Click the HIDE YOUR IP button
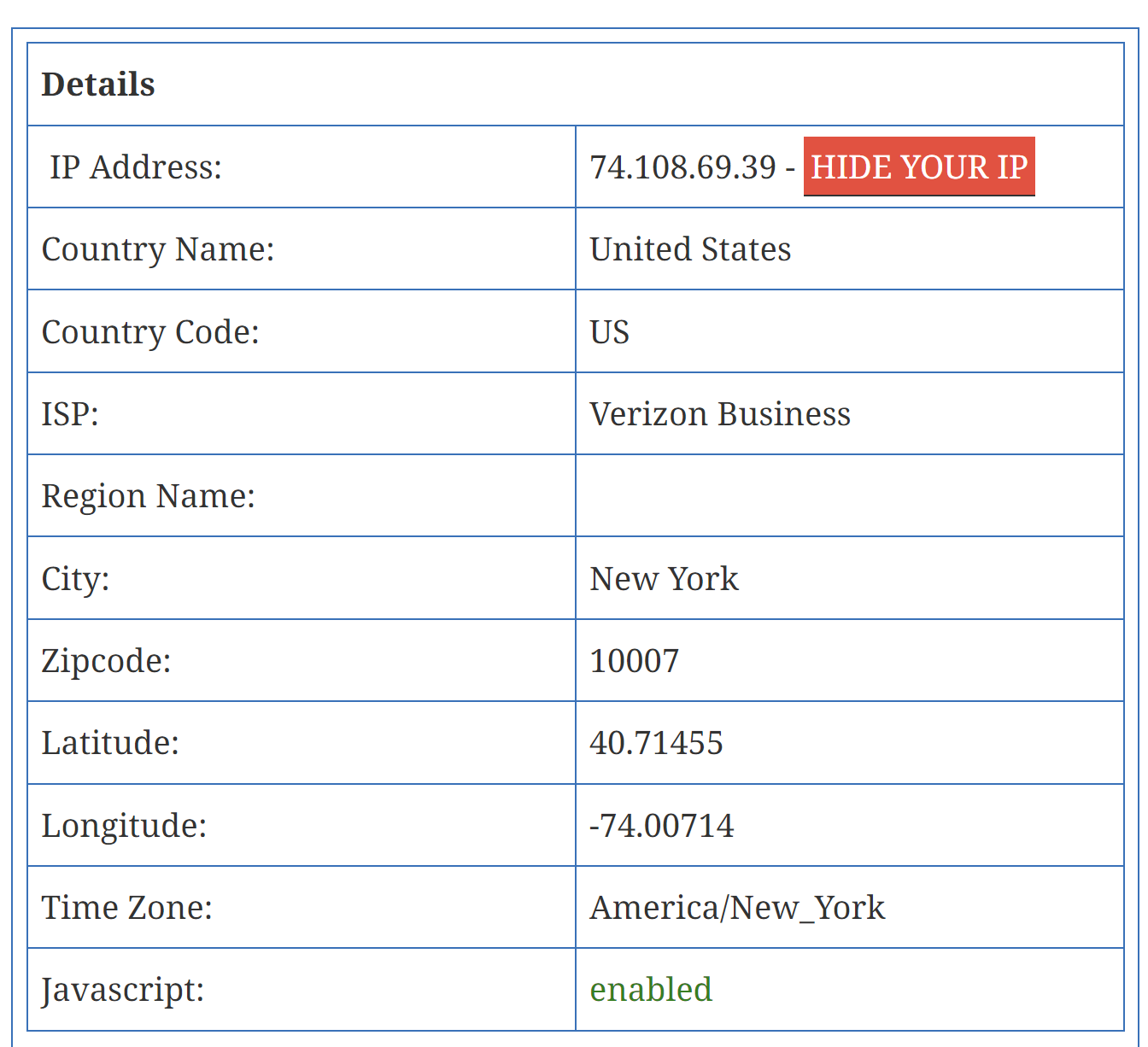Screen dimensions: 1148x1047 (x=918, y=167)
